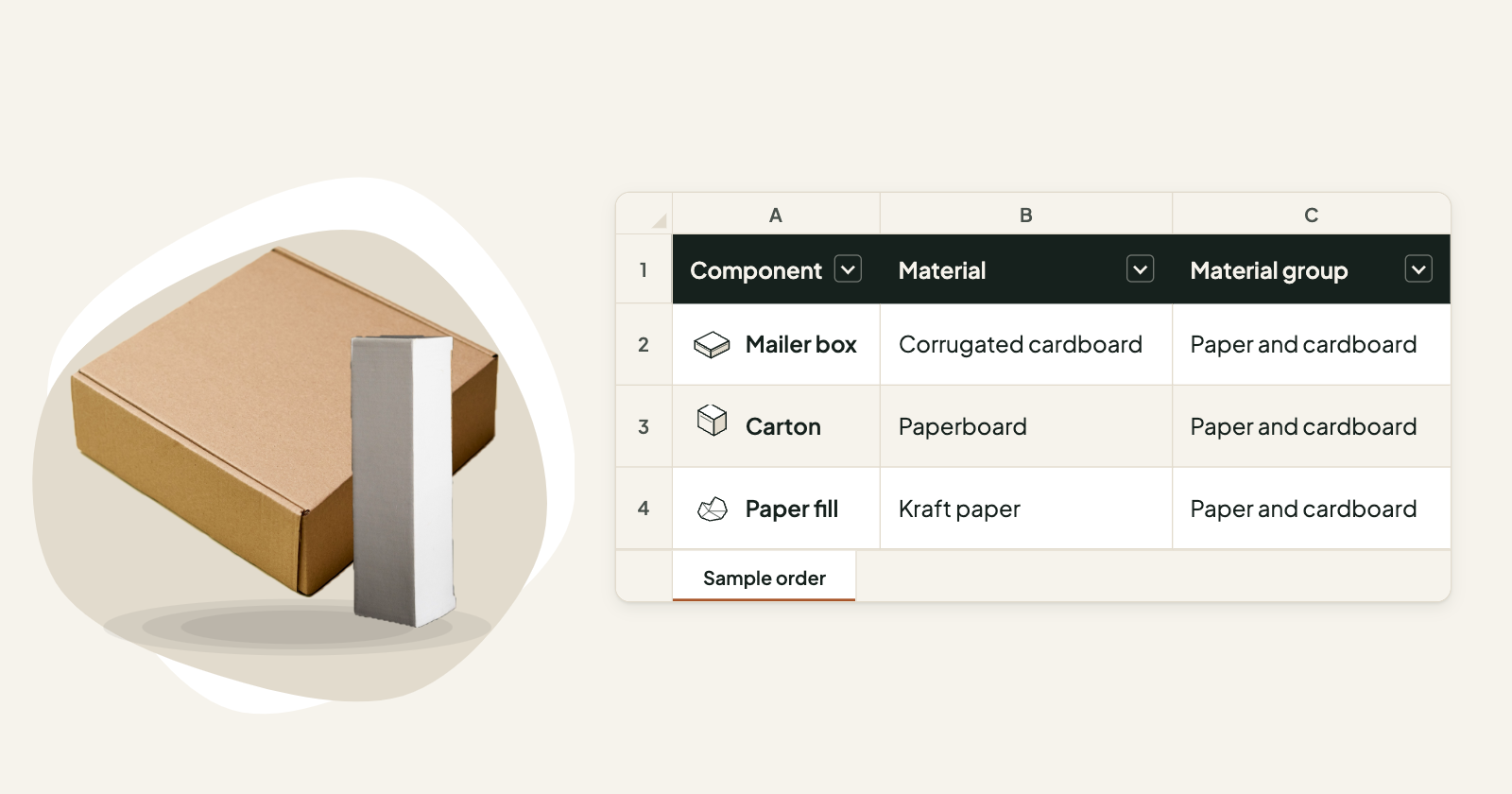This screenshot has width=1512, height=794.
Task: Select Paper and cardboard in Mailer box row
Action: tap(1312, 345)
